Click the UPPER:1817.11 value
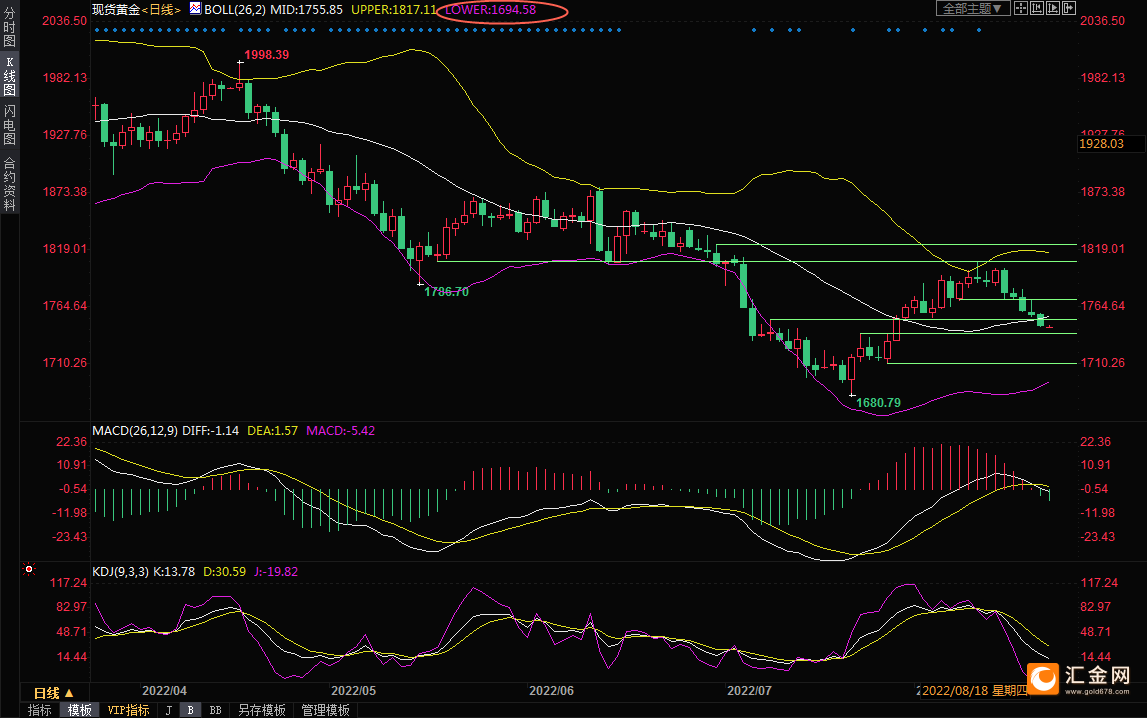 394,10
